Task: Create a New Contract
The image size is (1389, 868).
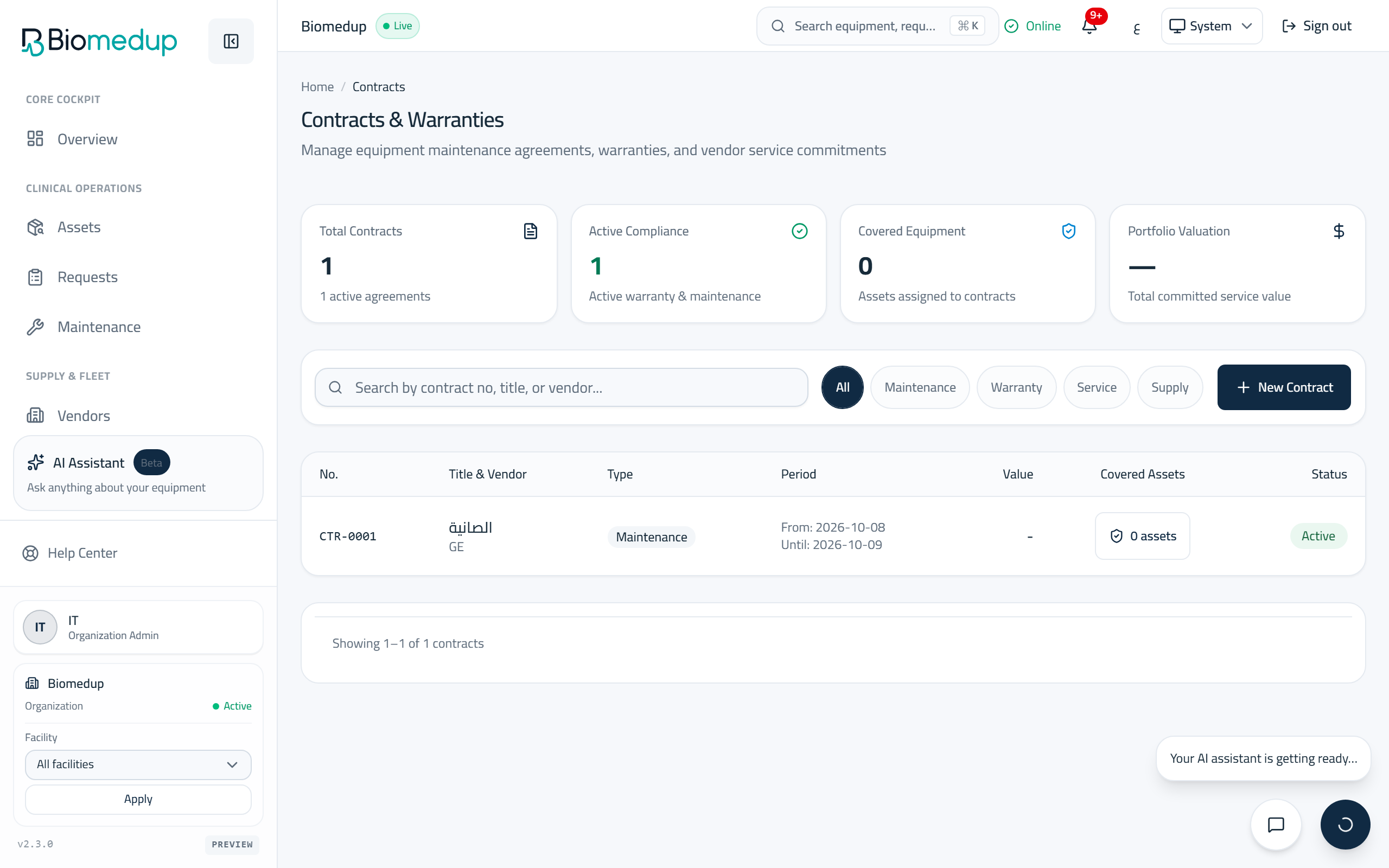Action: coord(1283,387)
